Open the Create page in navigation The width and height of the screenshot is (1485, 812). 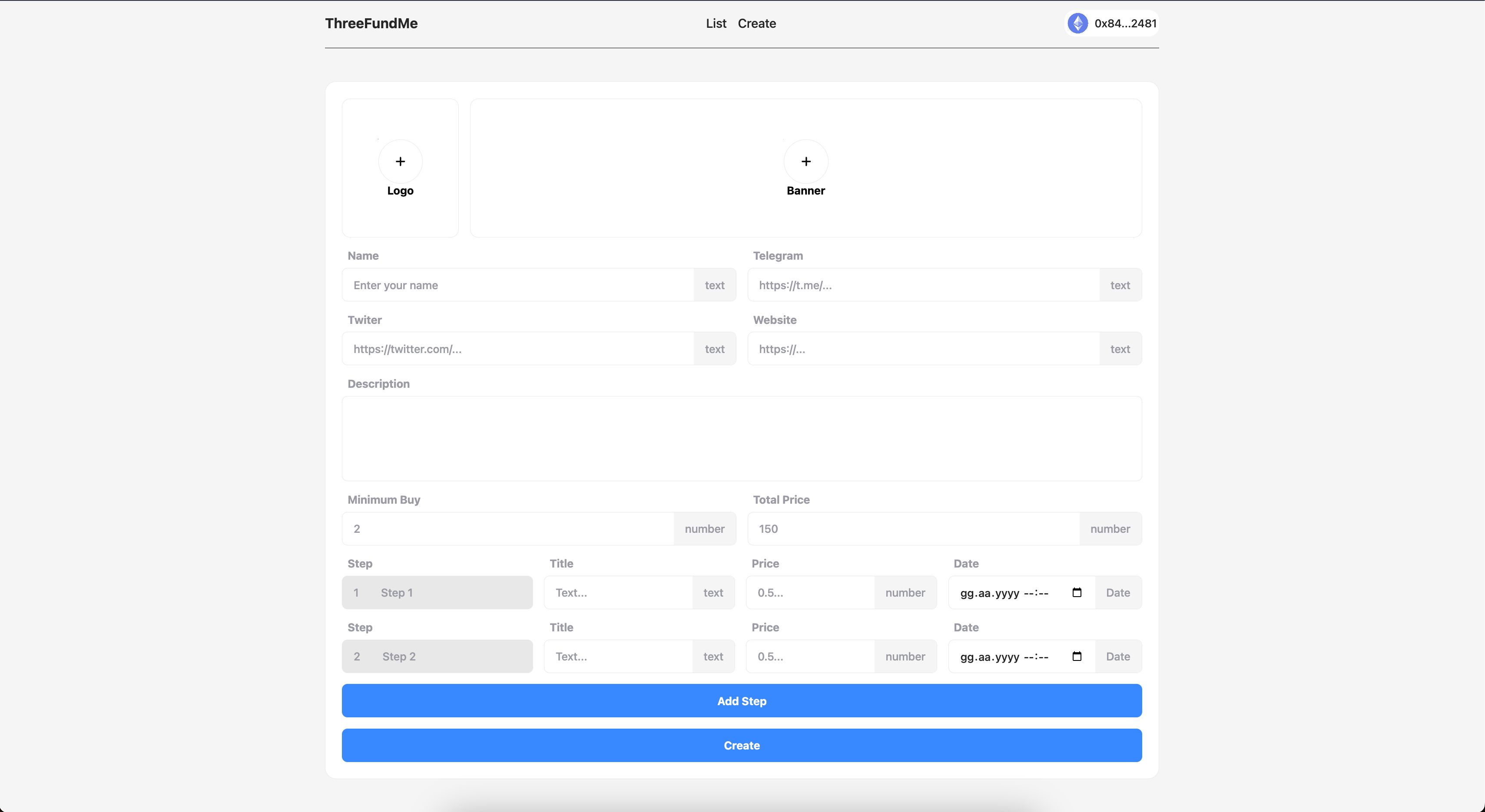(756, 23)
